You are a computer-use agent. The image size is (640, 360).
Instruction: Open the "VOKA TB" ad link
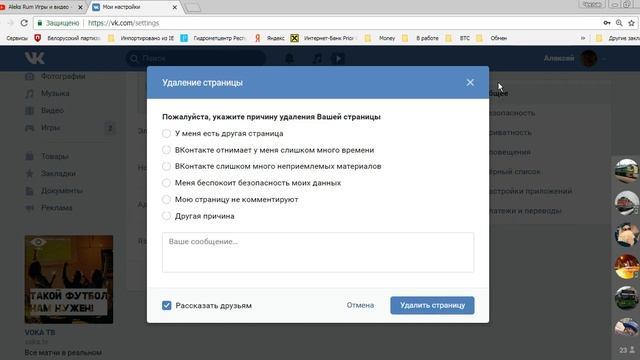coord(40,332)
